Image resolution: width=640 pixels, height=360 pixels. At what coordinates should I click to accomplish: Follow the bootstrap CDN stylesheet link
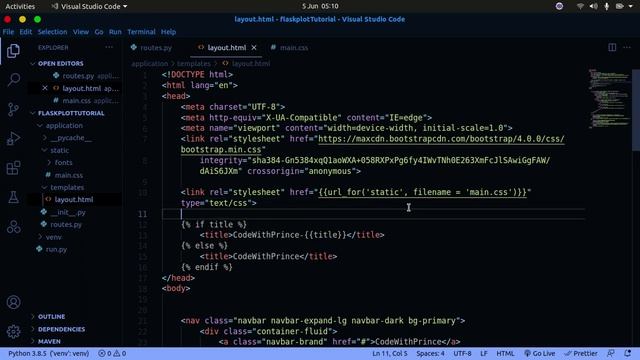pos(441,139)
